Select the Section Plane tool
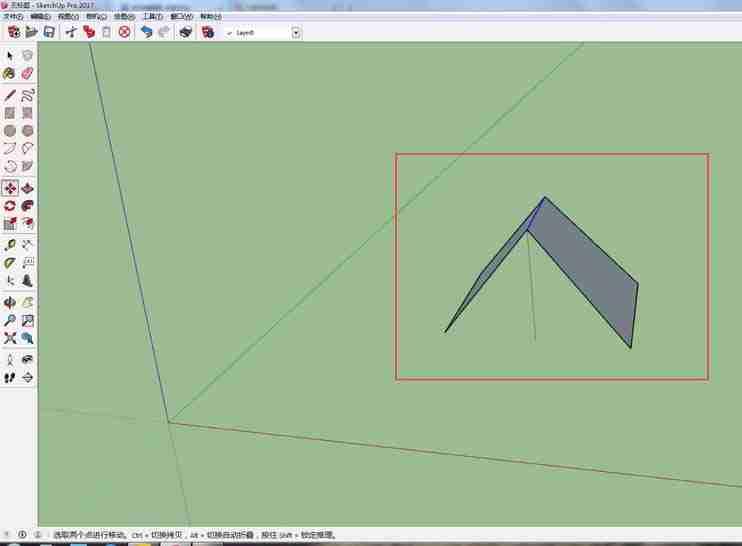 [27, 378]
